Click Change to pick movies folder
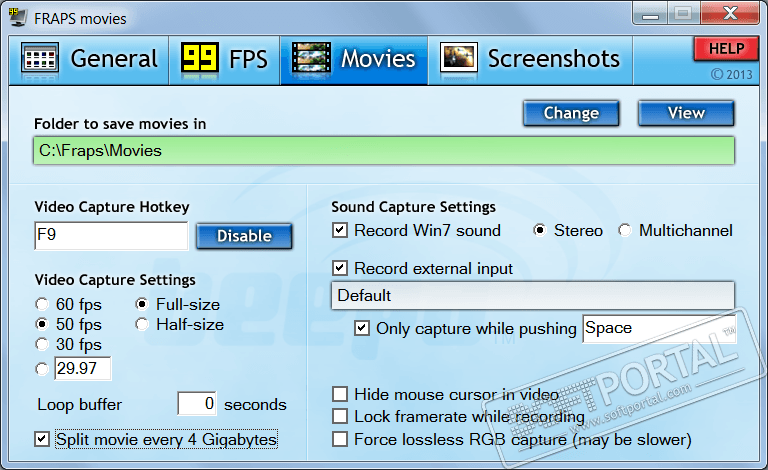Viewport: 768px width, 470px height. click(571, 114)
